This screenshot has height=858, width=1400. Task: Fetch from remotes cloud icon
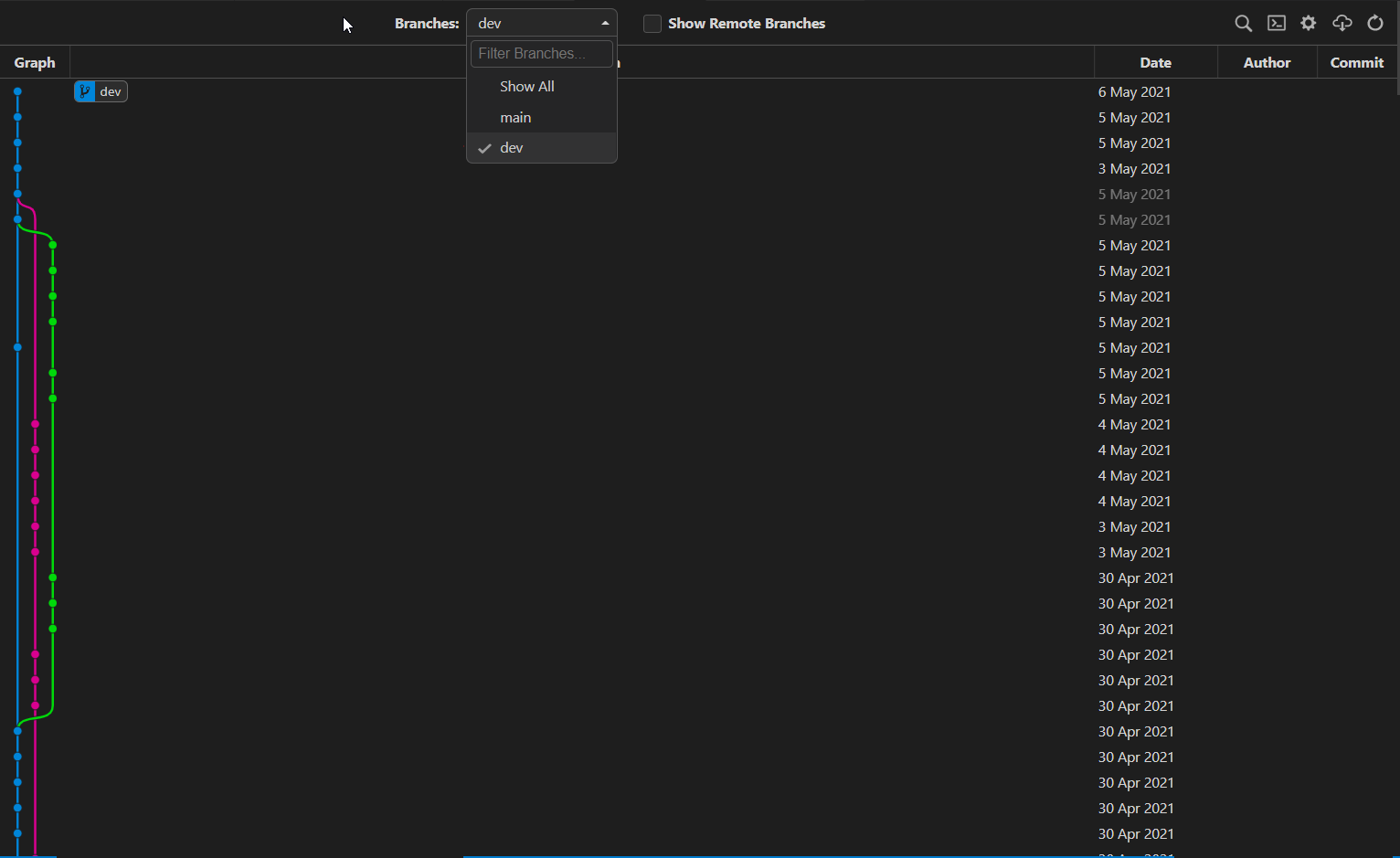(x=1342, y=24)
